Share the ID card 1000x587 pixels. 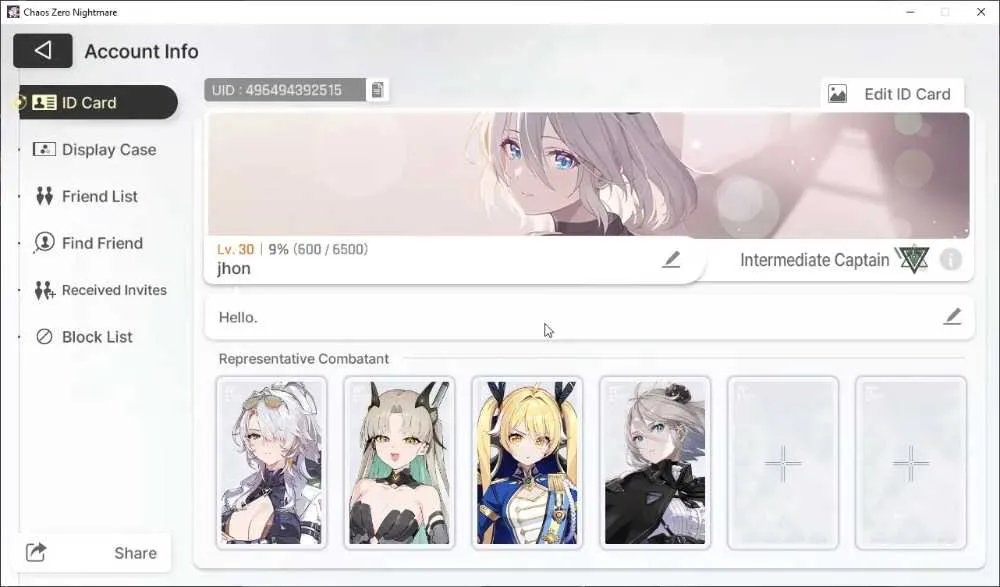[93, 553]
